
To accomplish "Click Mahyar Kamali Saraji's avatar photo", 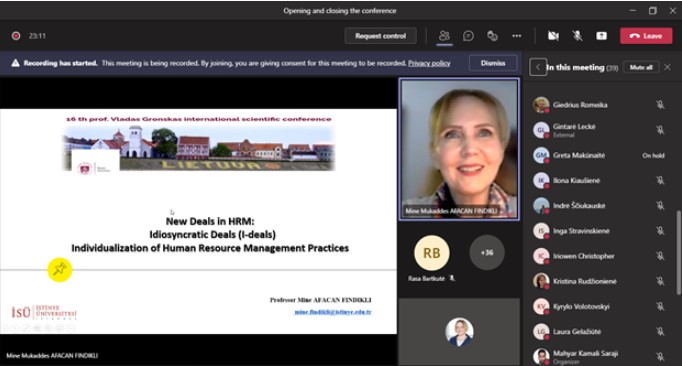I will tap(541, 356).
